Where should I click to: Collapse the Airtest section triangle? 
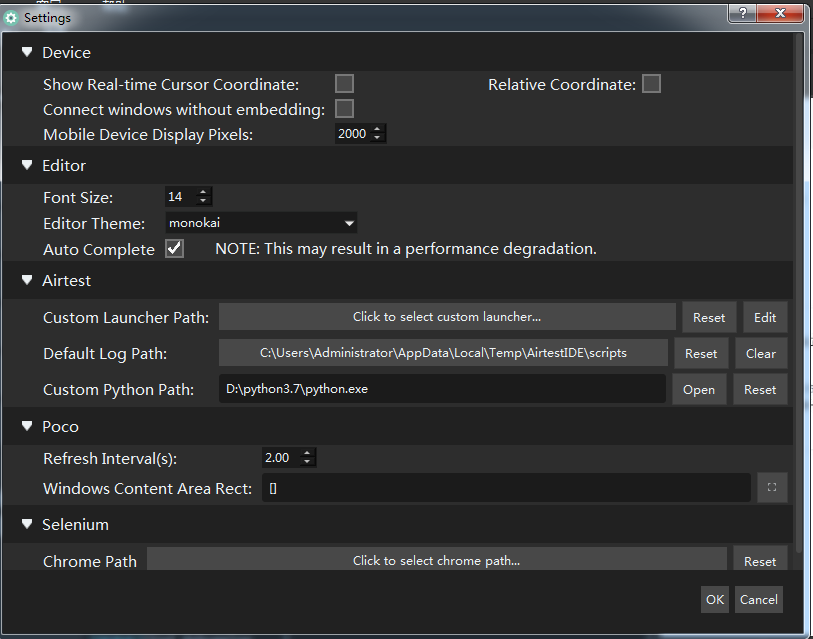(x=27, y=280)
